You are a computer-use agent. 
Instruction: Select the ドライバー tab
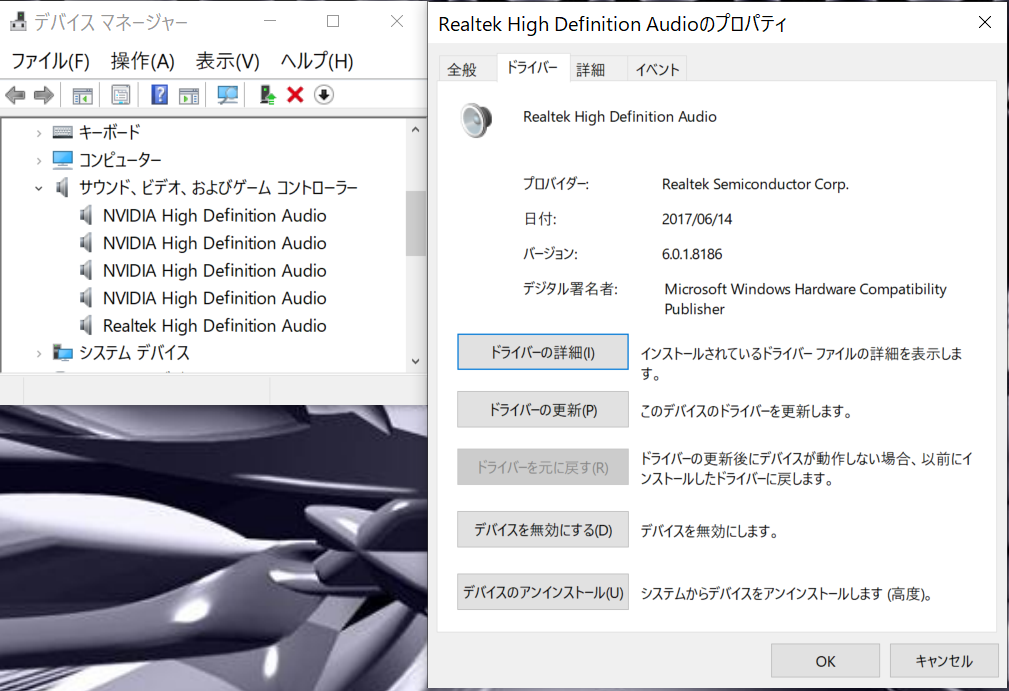pyautogui.click(x=533, y=68)
